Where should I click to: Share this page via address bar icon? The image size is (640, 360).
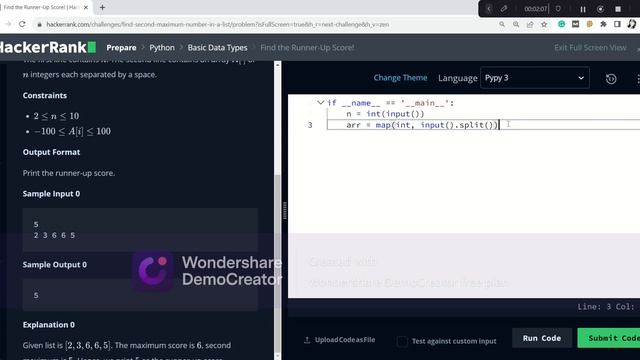click(x=530, y=24)
